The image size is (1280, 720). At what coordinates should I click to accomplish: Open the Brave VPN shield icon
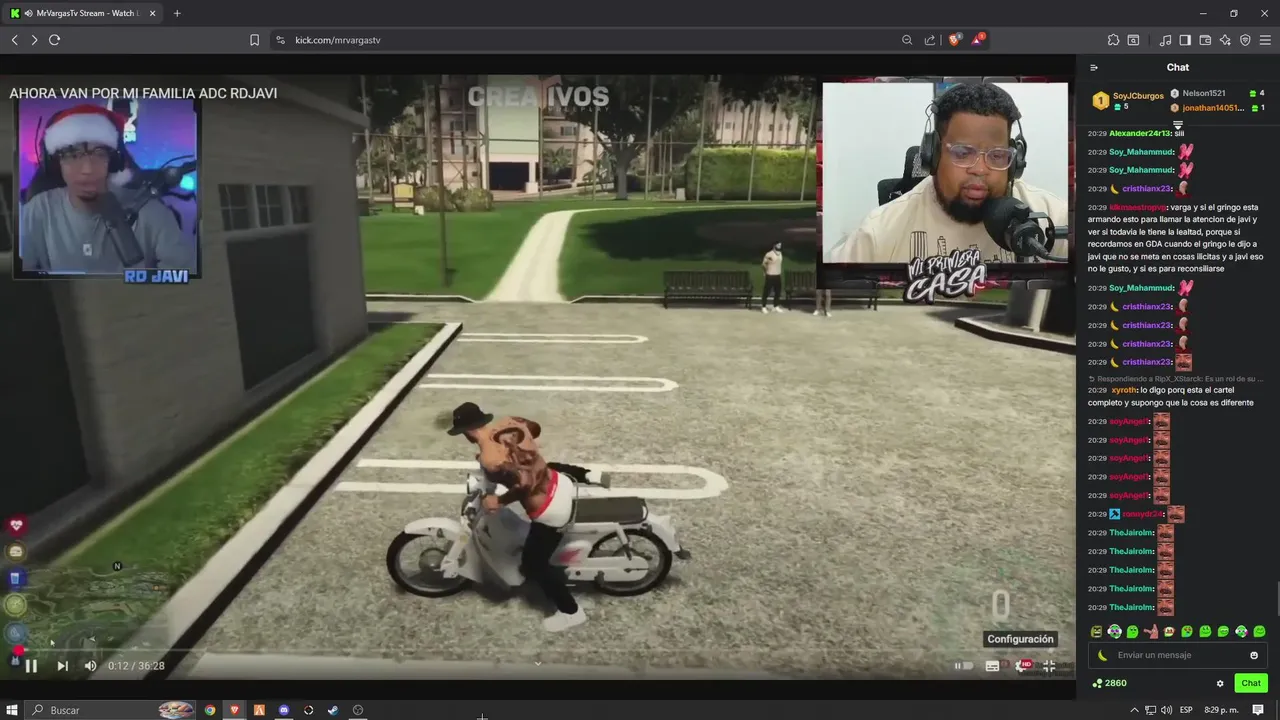(x=1245, y=40)
